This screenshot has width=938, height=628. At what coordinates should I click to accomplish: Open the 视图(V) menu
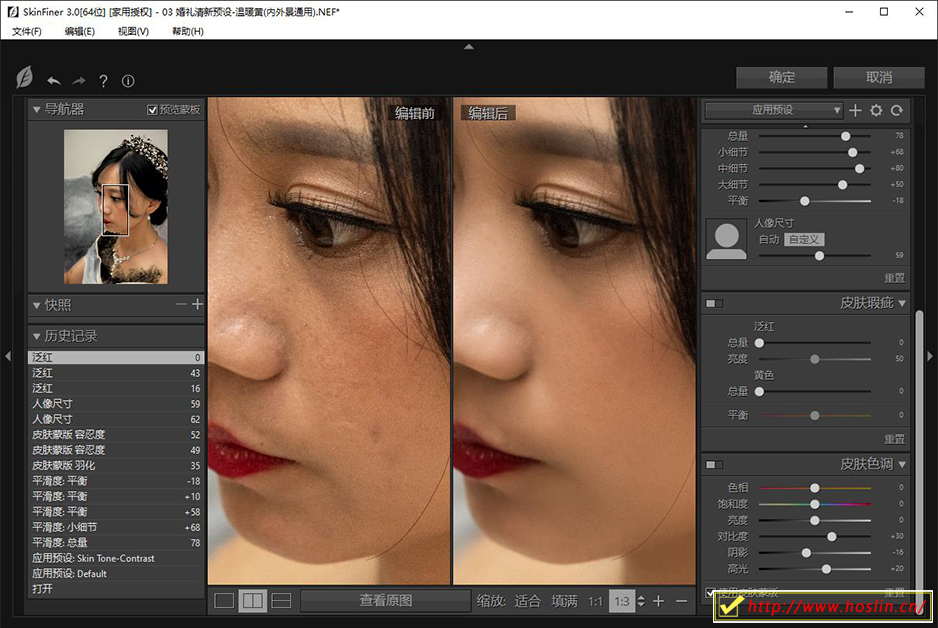[x=133, y=31]
